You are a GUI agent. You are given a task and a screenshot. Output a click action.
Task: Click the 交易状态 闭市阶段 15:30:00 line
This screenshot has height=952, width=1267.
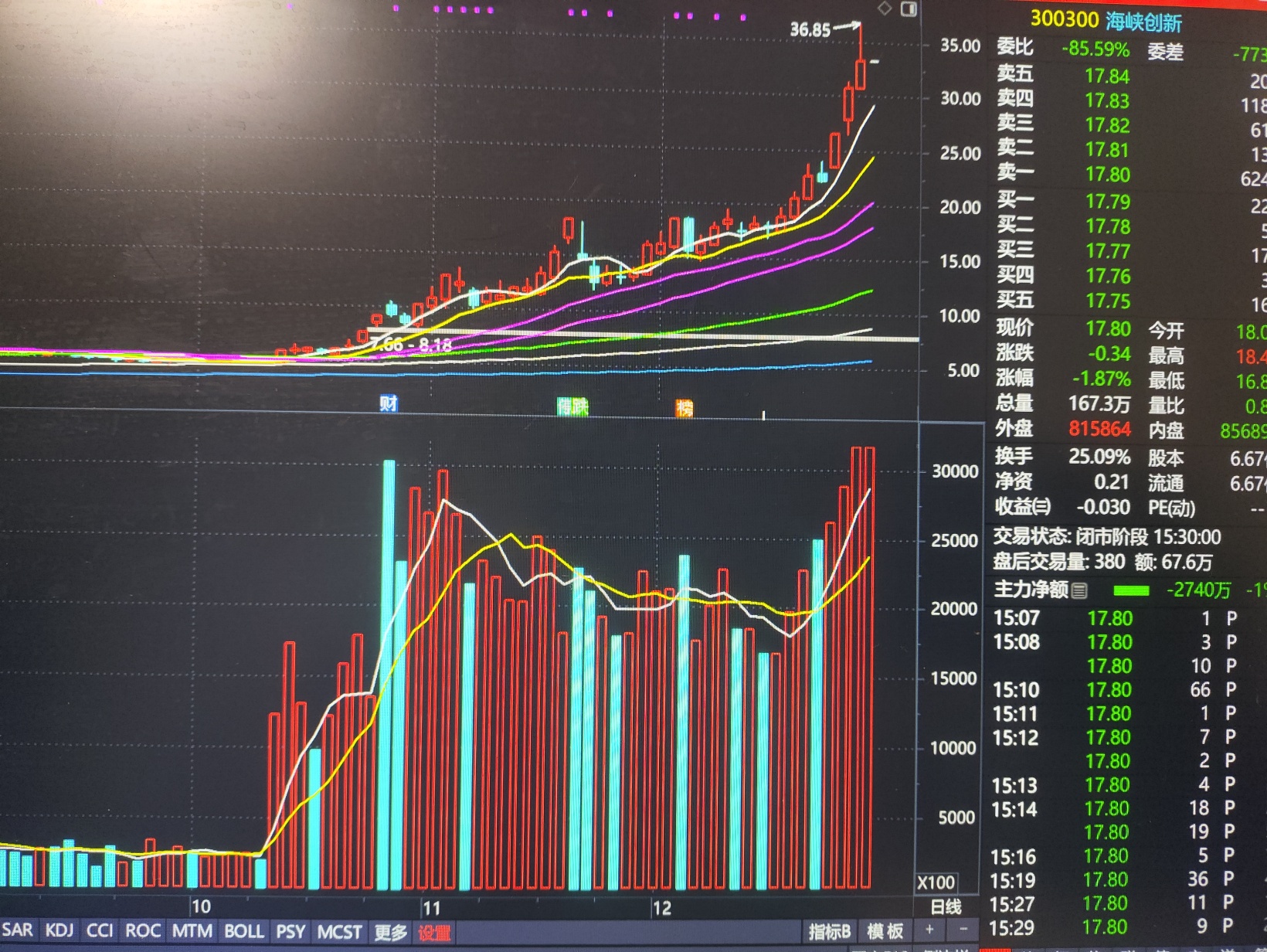pyautogui.click(x=1106, y=537)
